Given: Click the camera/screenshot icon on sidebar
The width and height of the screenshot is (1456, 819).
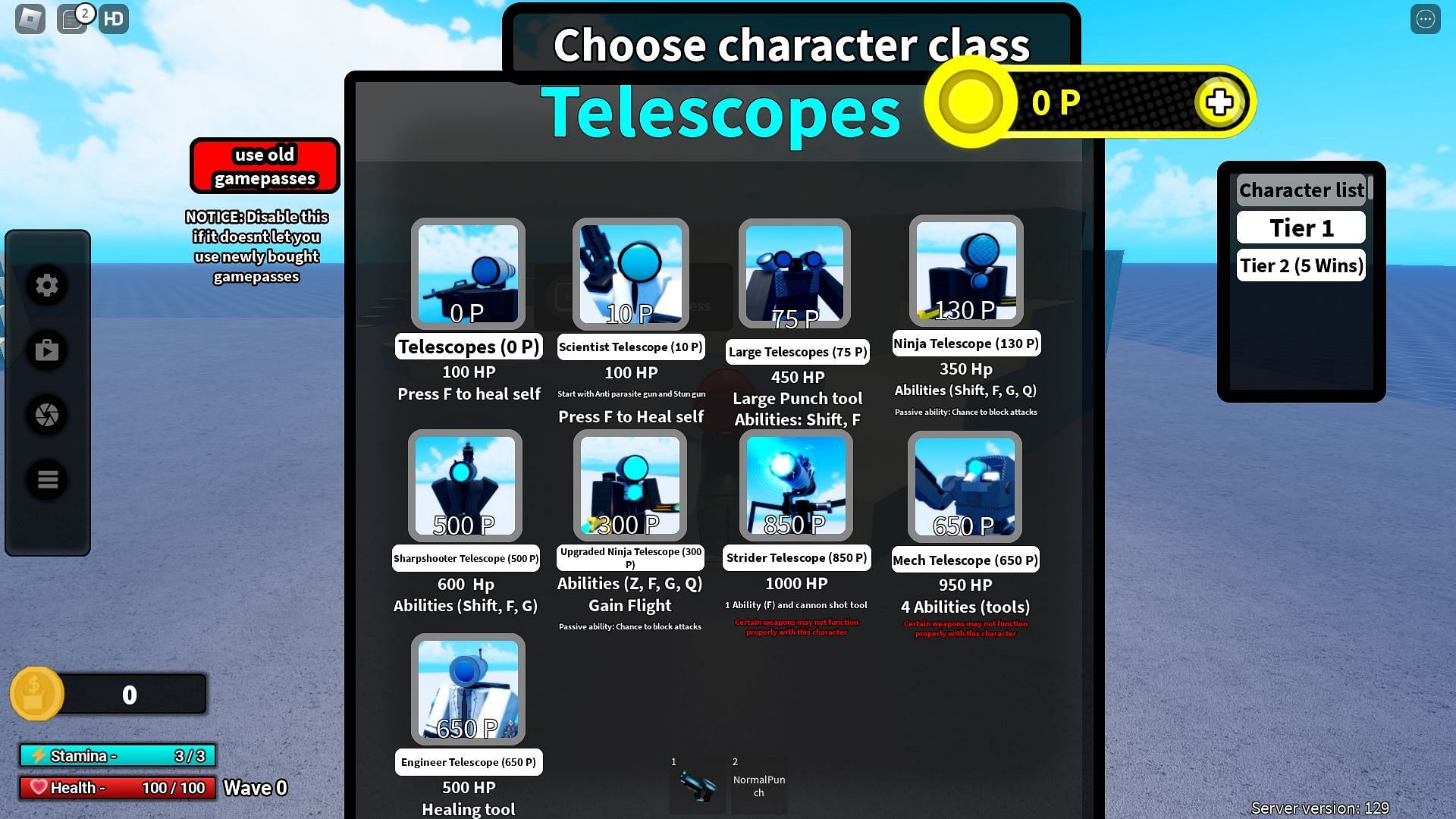Looking at the screenshot, I should click(x=47, y=415).
